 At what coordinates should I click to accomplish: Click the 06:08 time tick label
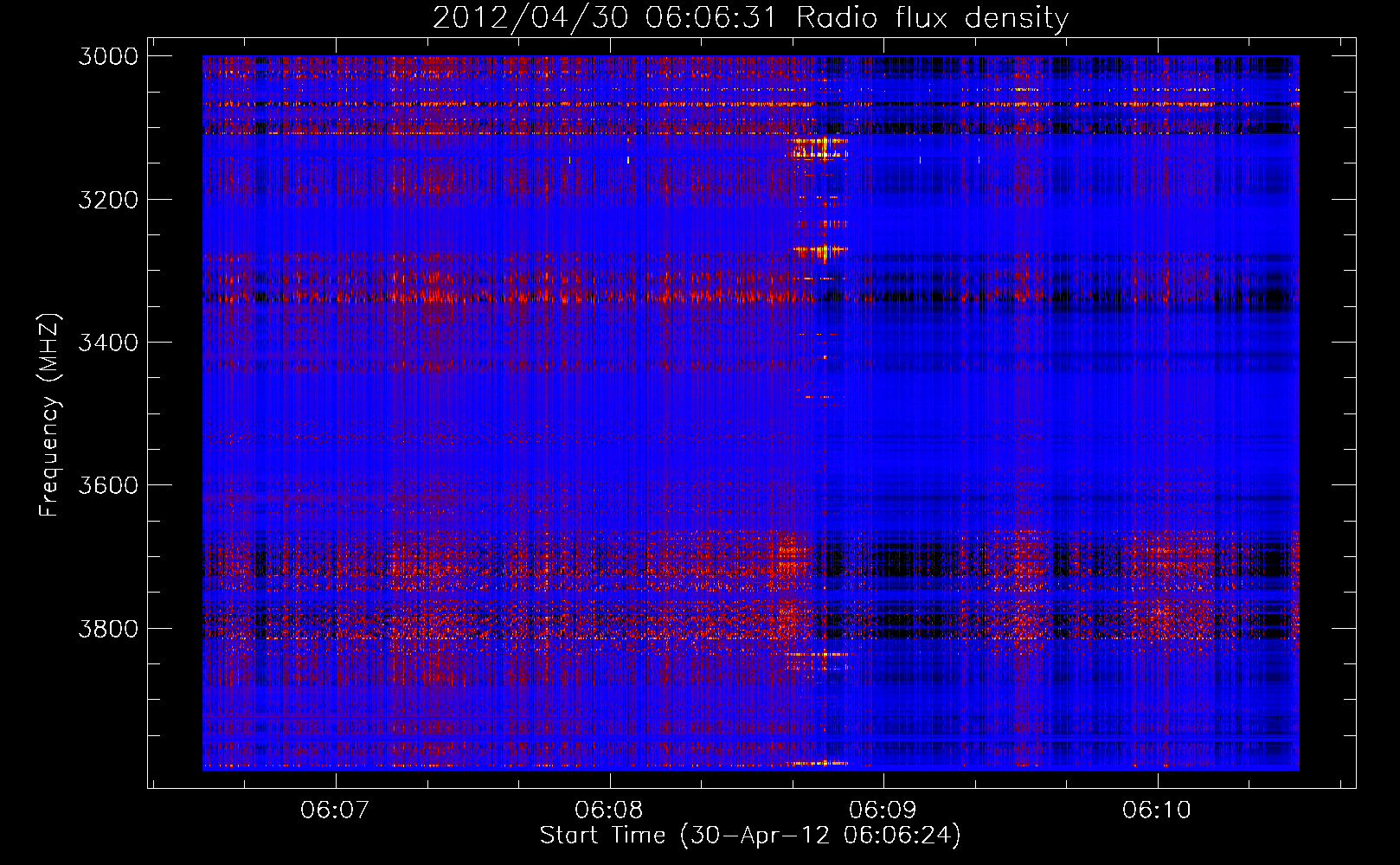tap(609, 810)
